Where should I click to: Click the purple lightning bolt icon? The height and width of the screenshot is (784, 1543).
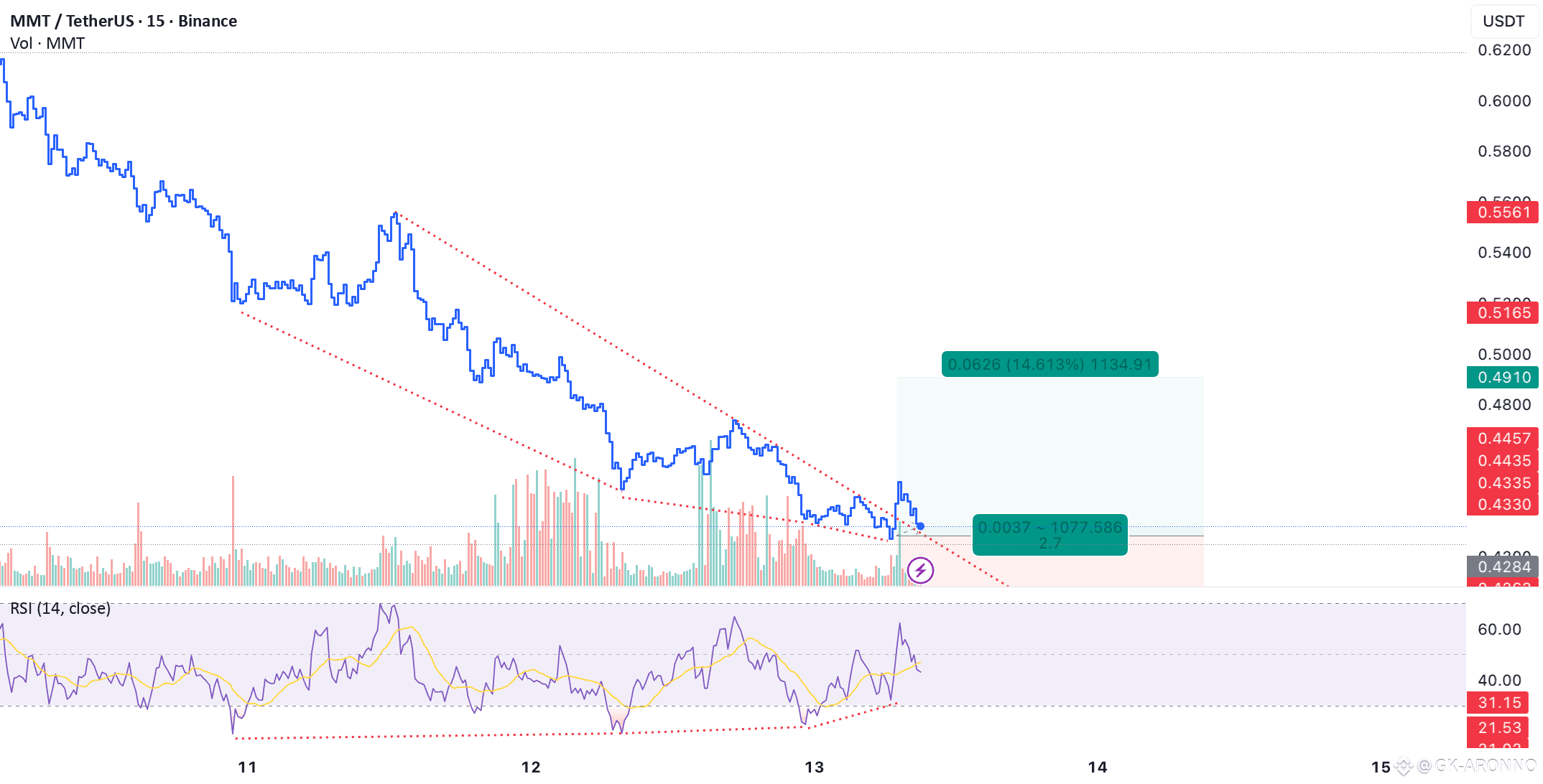click(x=920, y=571)
